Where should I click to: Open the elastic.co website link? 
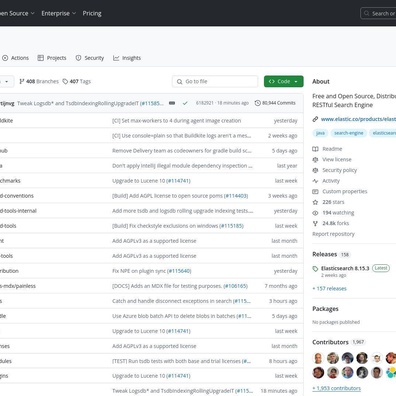pos(358,119)
